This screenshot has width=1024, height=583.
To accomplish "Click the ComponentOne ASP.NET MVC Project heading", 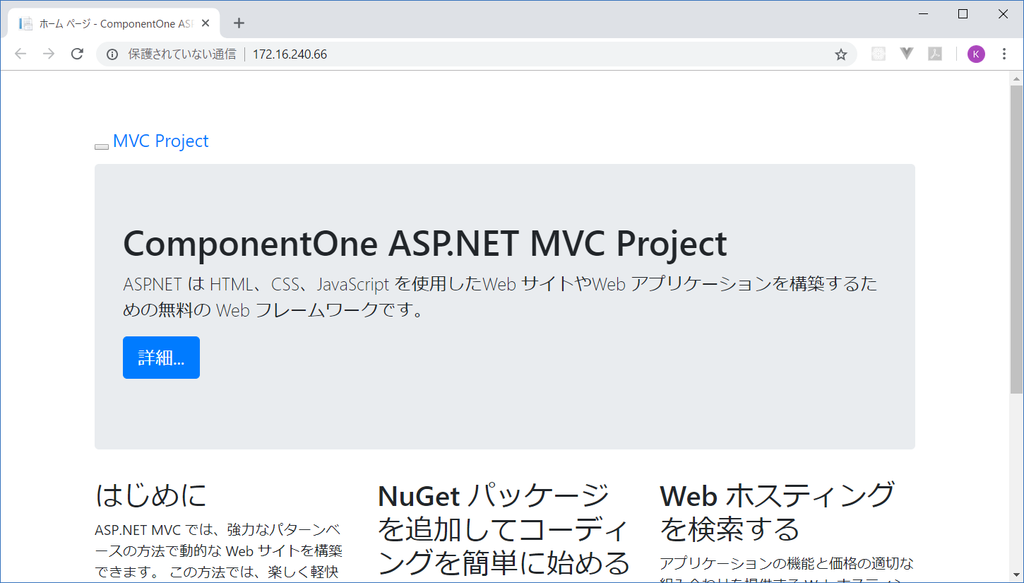I will click(424, 244).
